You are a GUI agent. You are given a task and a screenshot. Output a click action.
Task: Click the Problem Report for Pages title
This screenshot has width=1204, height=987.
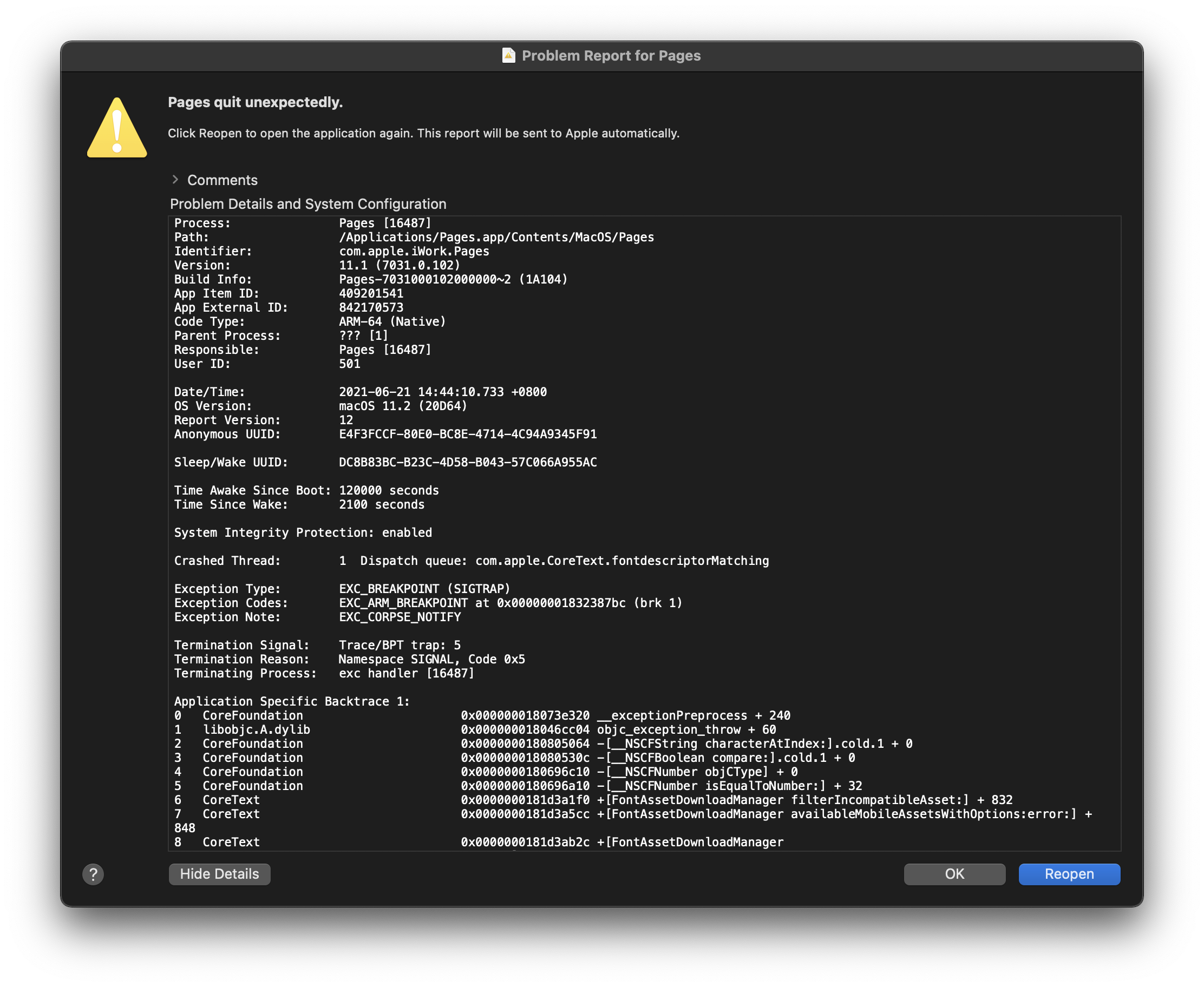click(611, 56)
